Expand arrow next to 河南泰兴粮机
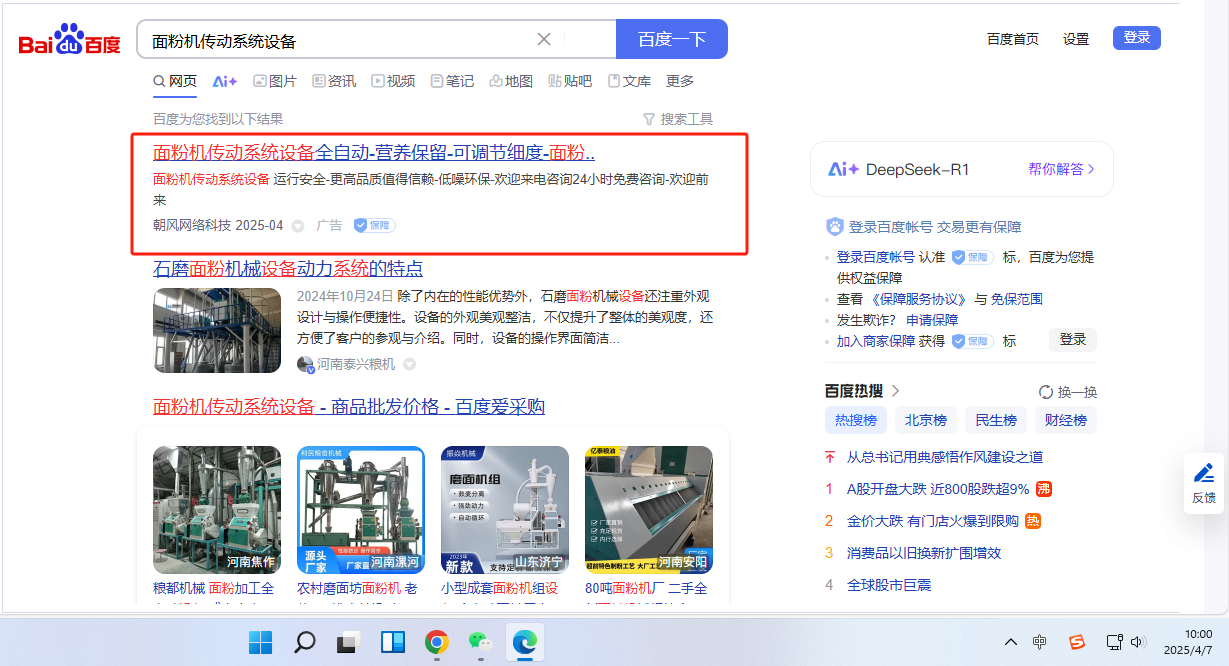1229x666 pixels. tap(409, 365)
